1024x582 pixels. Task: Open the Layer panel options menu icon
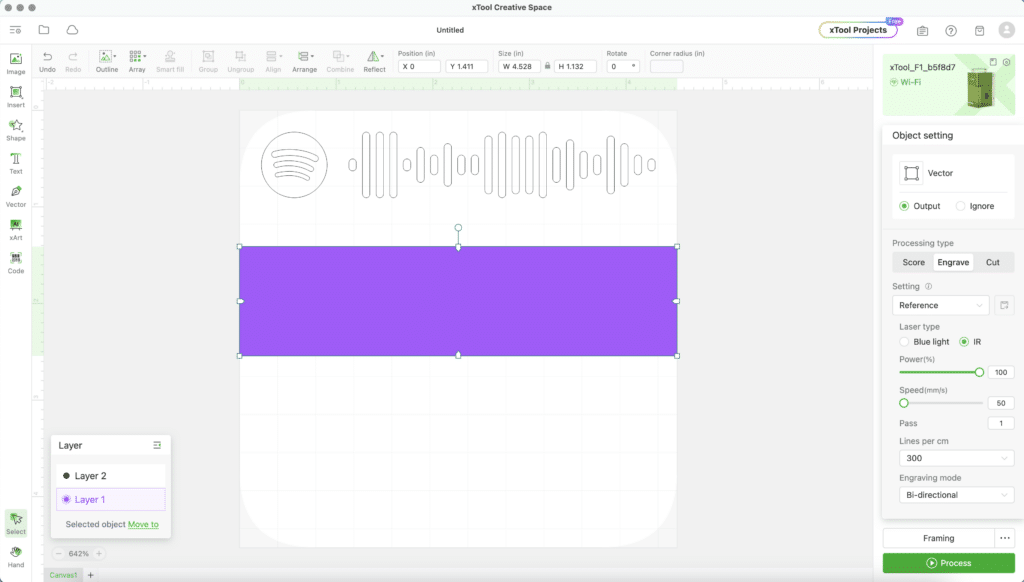[x=157, y=445]
